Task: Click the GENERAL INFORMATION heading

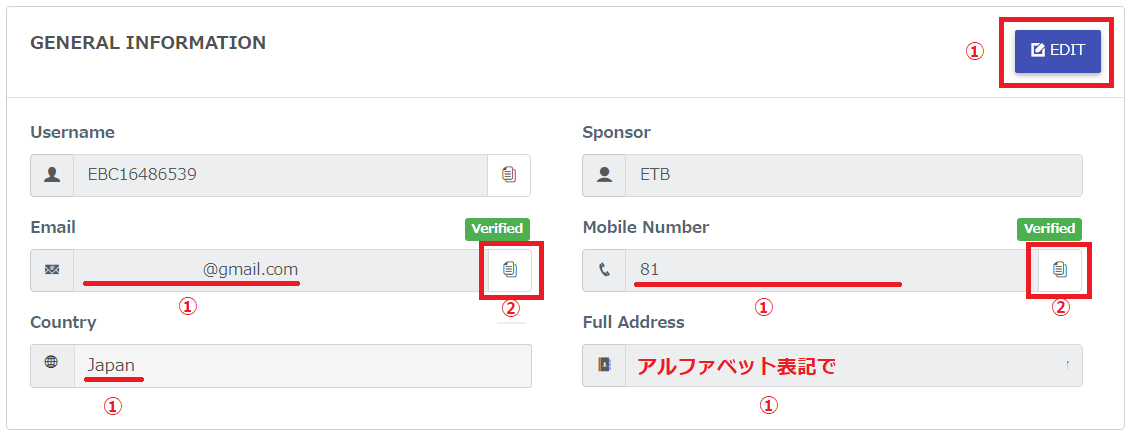Action: point(148,43)
